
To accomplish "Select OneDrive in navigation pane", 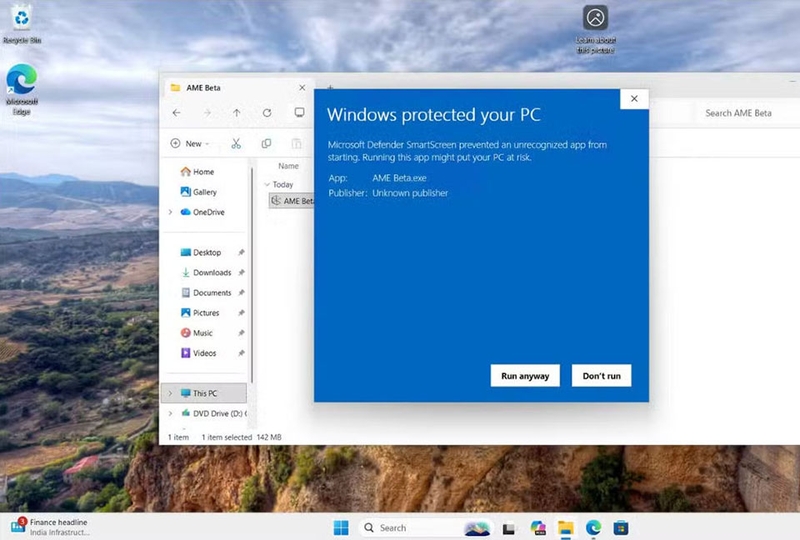I will point(203,212).
